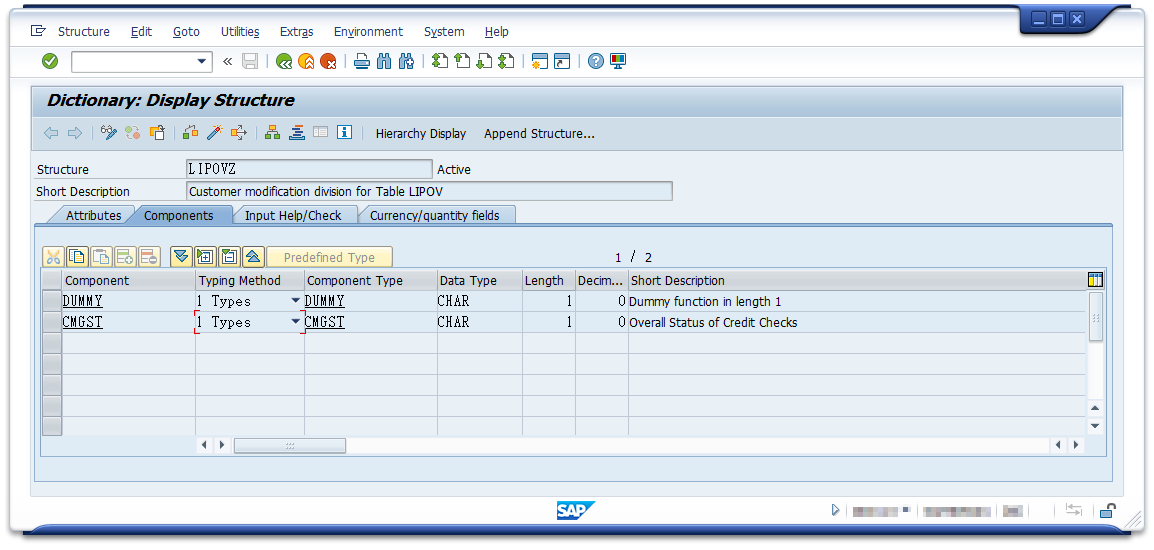Go to Last Page icon

pos(506,61)
